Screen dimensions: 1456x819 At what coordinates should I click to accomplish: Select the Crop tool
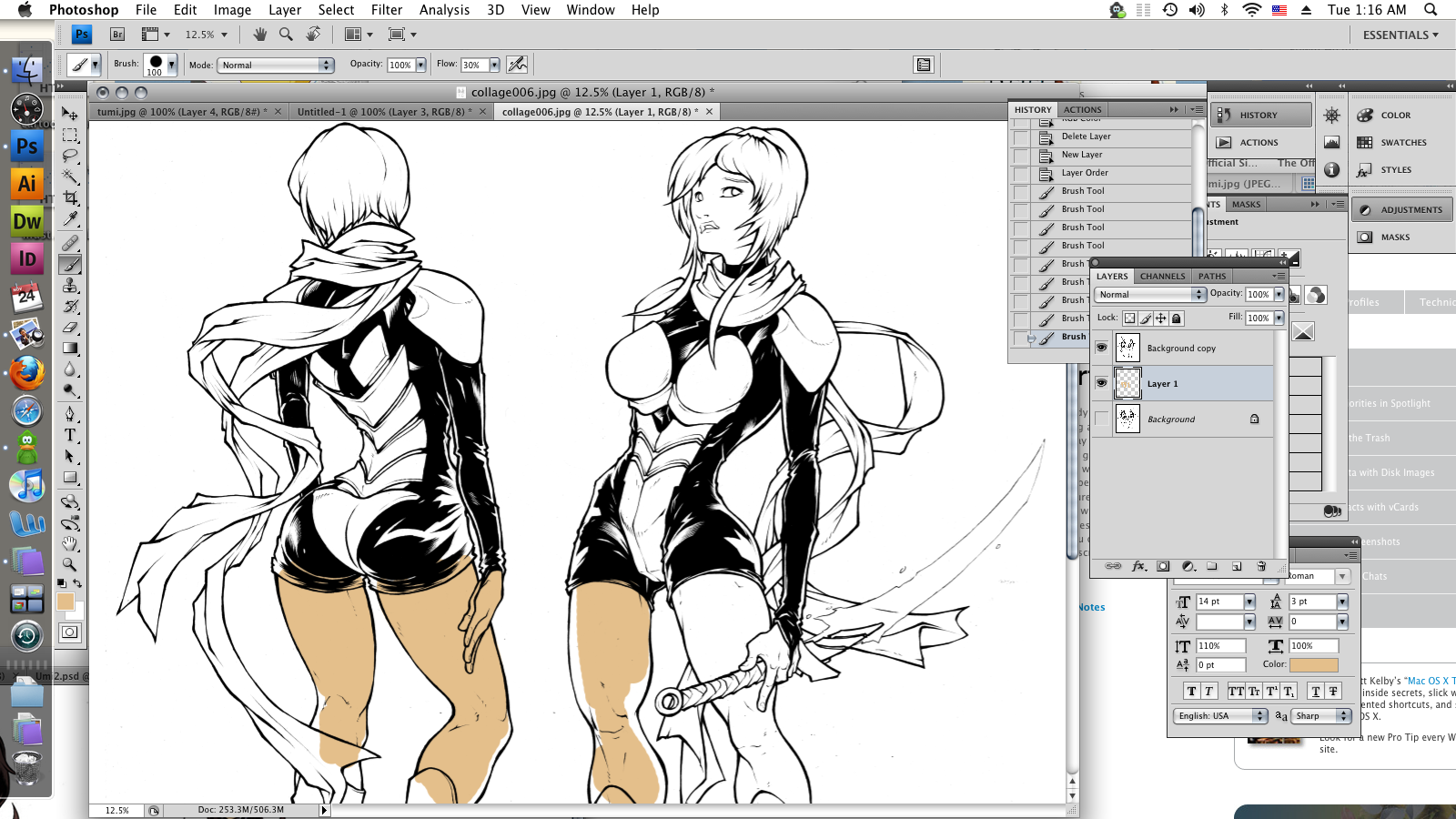(x=70, y=197)
